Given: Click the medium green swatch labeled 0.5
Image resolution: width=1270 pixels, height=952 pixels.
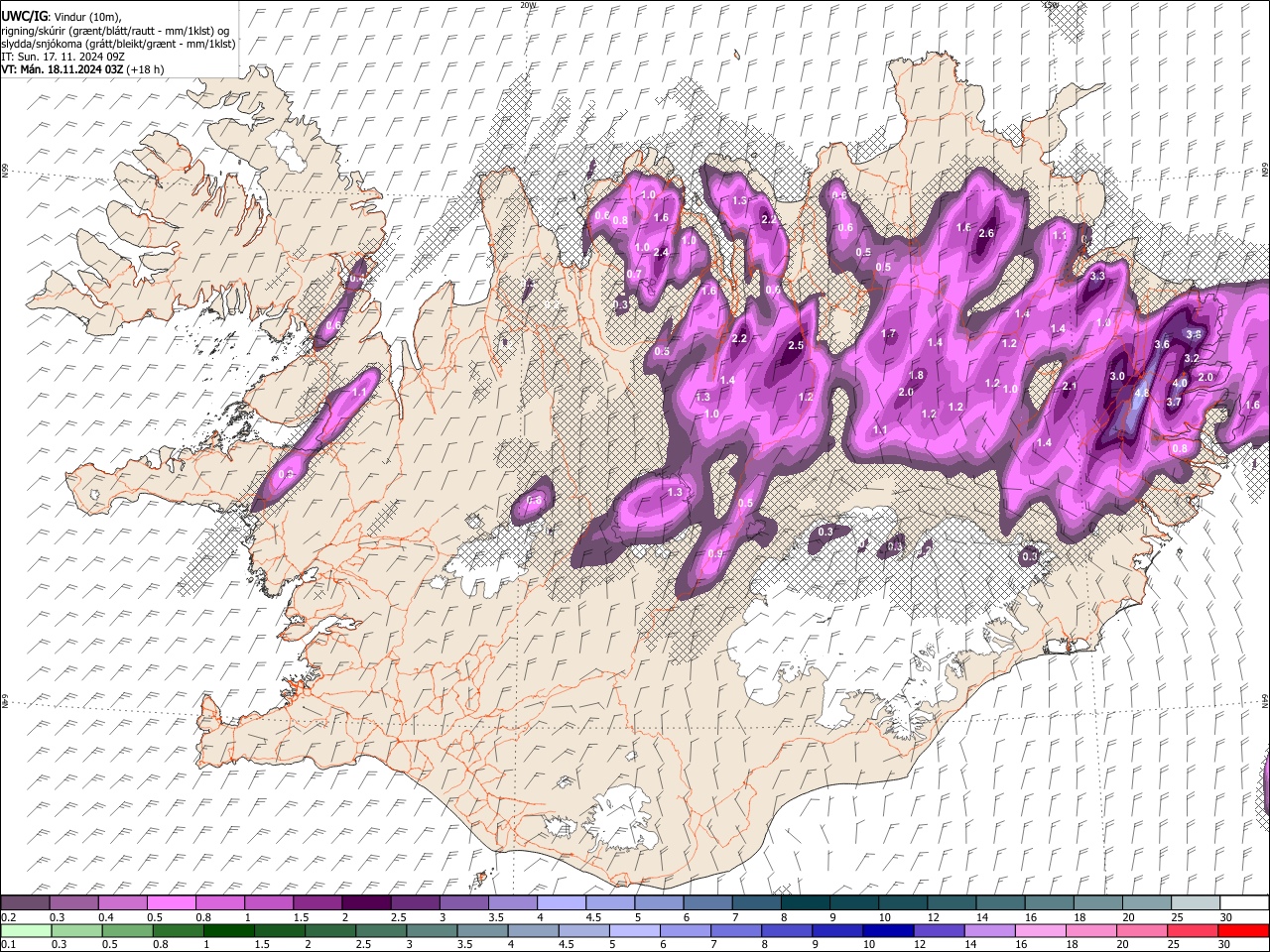Looking at the screenshot, I should (x=127, y=930).
